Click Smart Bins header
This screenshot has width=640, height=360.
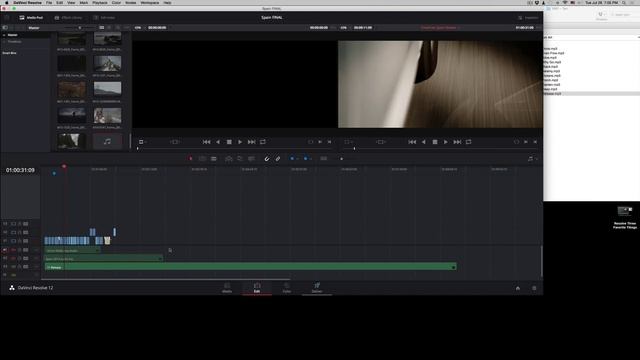(9, 53)
